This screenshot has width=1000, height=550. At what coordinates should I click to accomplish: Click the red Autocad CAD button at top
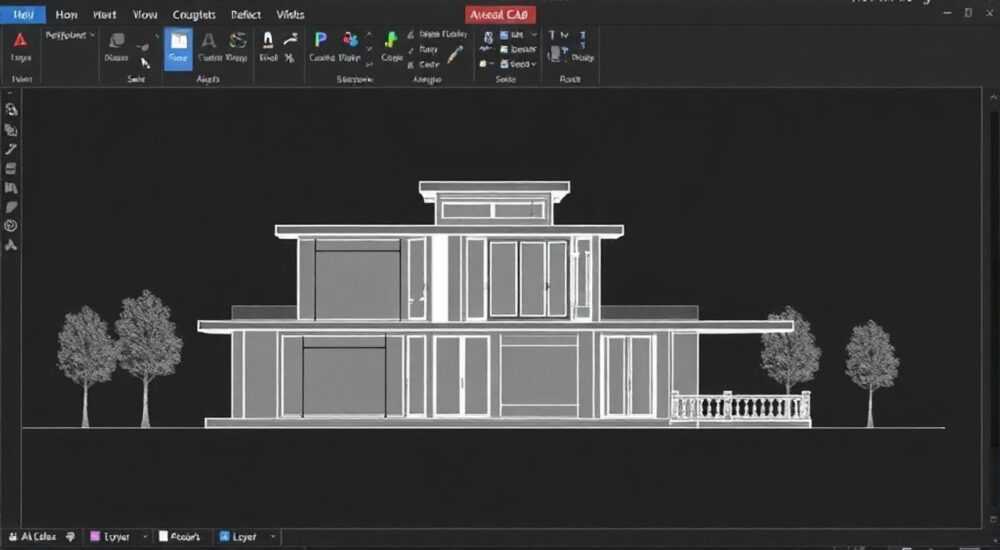[500, 15]
